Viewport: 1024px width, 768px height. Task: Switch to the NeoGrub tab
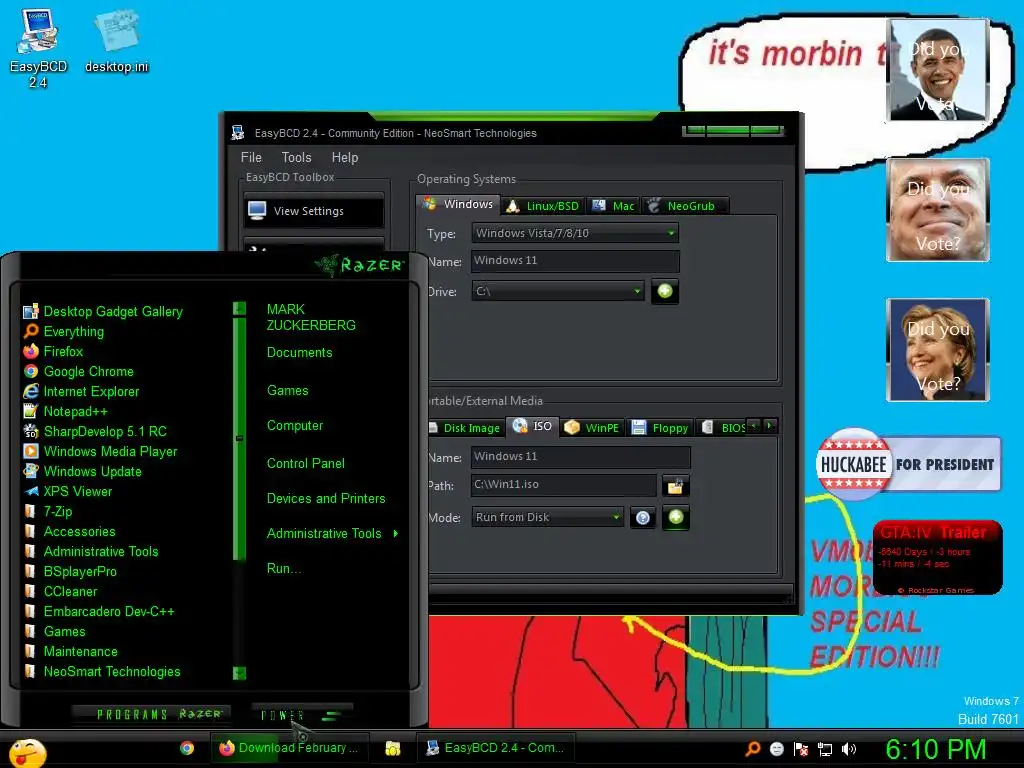[684, 206]
